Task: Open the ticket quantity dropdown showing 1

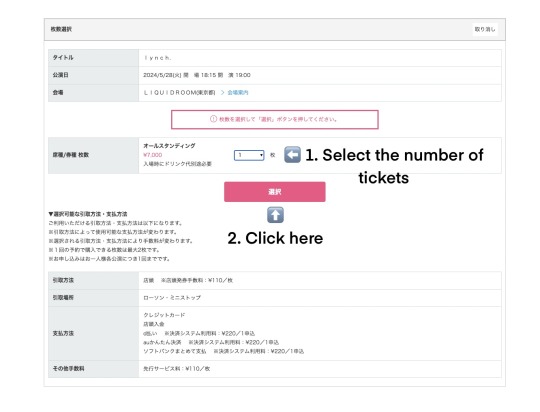Action: point(249,155)
